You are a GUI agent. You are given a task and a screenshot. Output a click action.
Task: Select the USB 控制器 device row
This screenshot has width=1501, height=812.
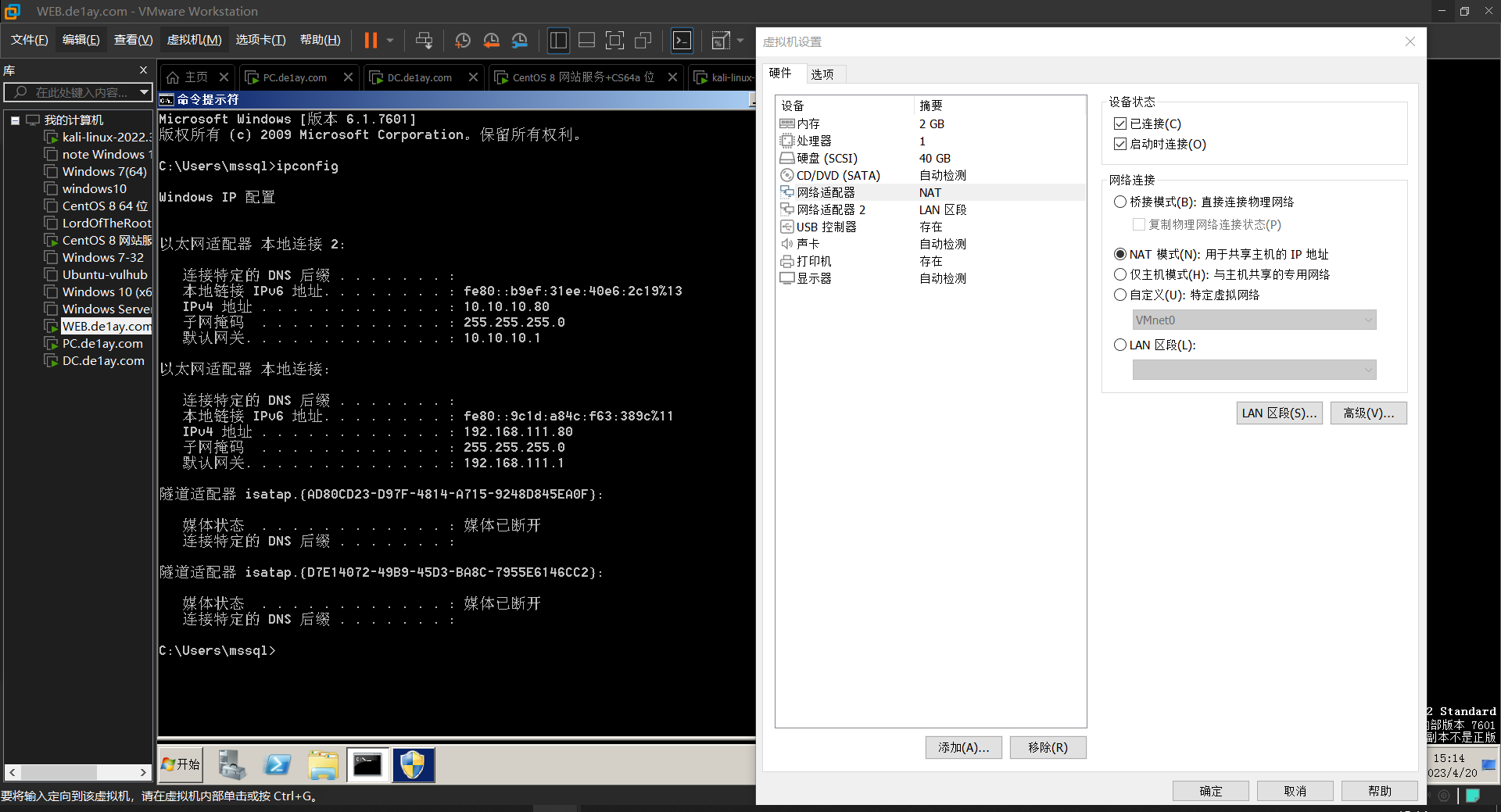tap(930, 227)
